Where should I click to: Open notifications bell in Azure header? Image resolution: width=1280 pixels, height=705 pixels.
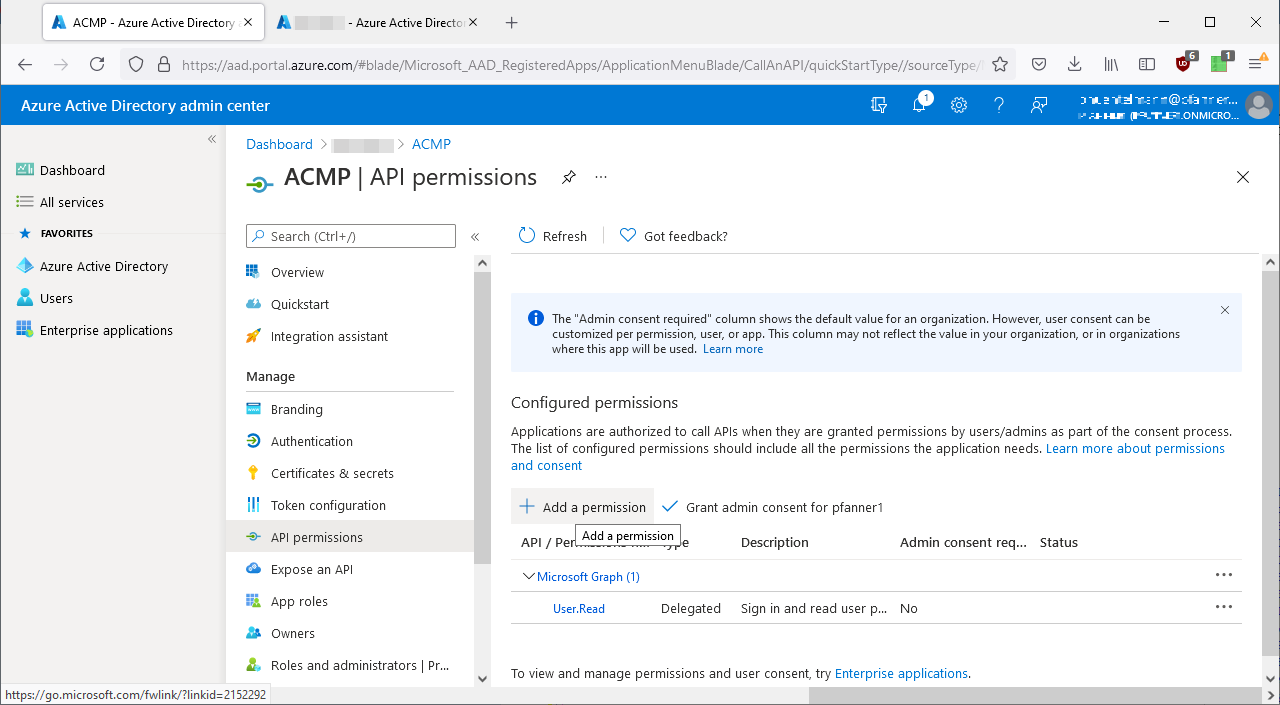[919, 105]
